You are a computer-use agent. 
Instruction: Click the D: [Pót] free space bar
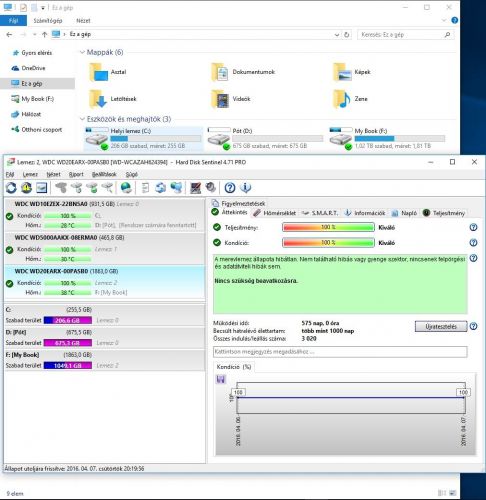click(x=68, y=343)
